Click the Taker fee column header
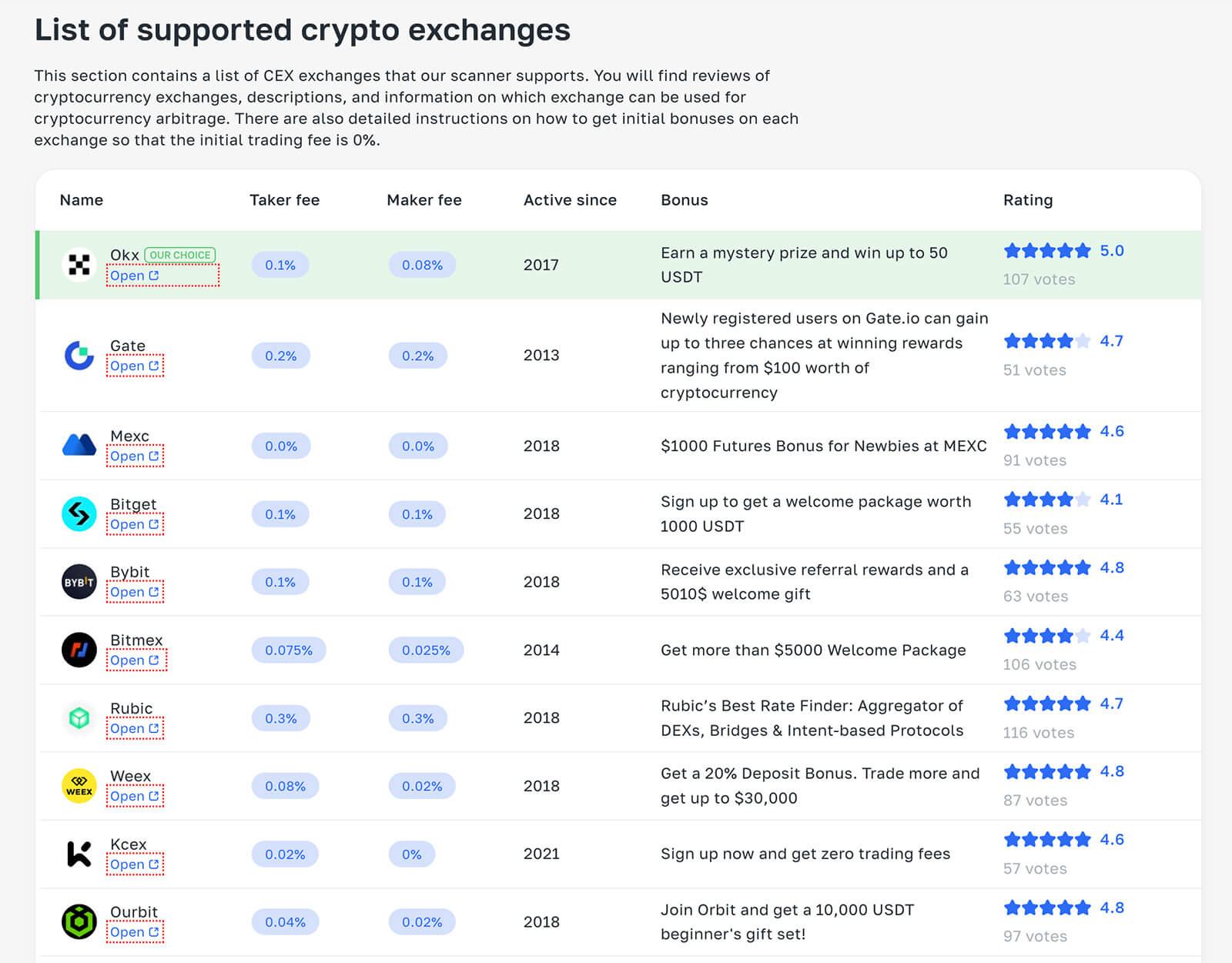Screen dimensions: 1232x963 click(x=284, y=200)
